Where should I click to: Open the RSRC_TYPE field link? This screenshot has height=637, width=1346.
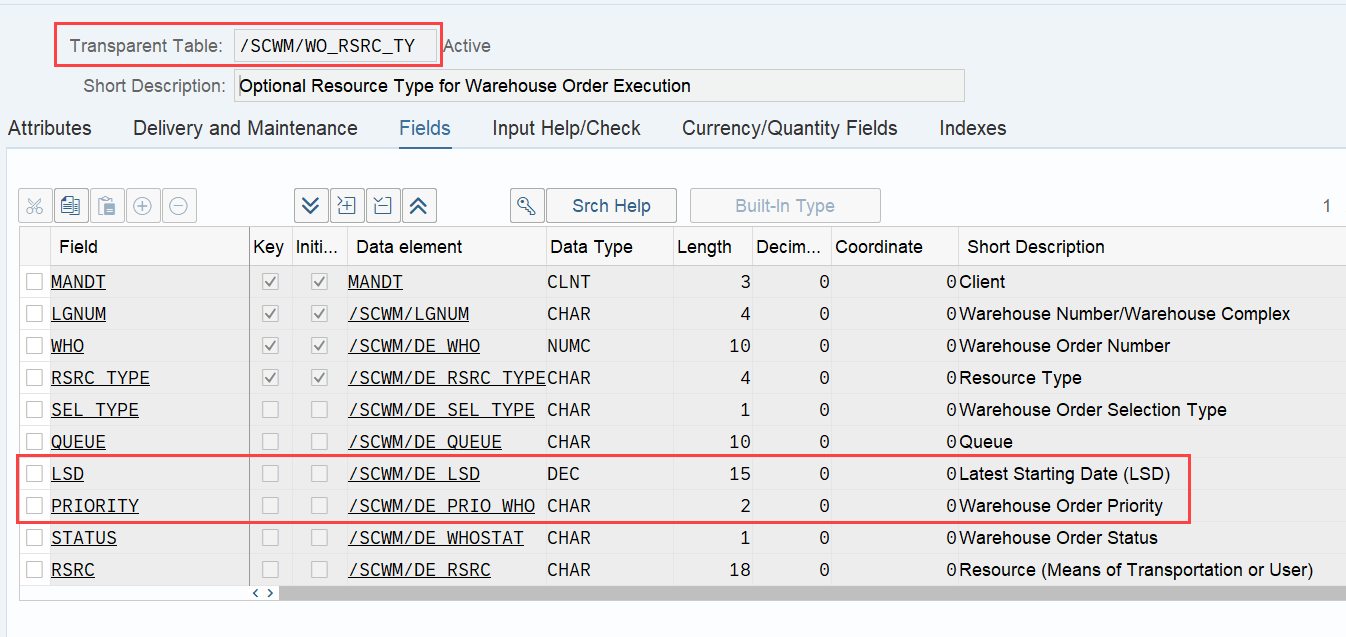[x=100, y=378]
